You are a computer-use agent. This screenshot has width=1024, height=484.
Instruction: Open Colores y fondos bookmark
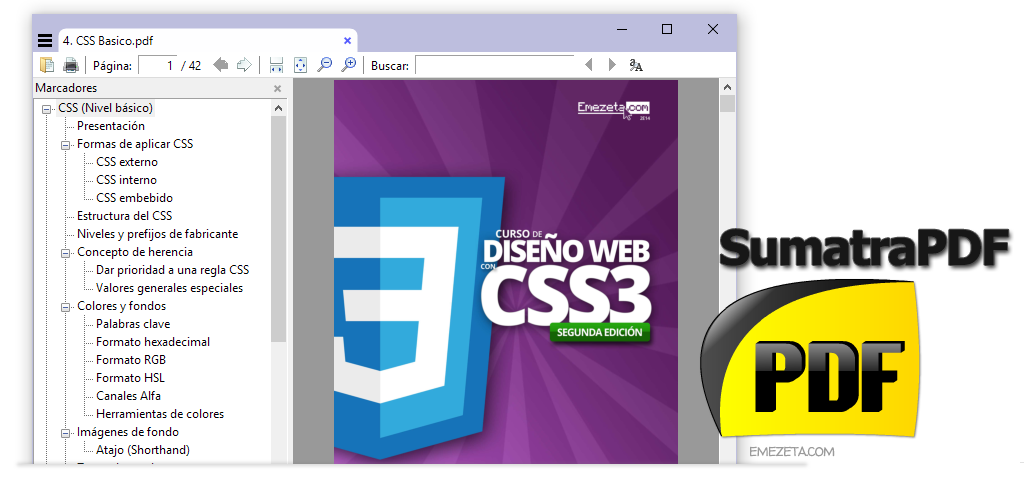point(121,306)
